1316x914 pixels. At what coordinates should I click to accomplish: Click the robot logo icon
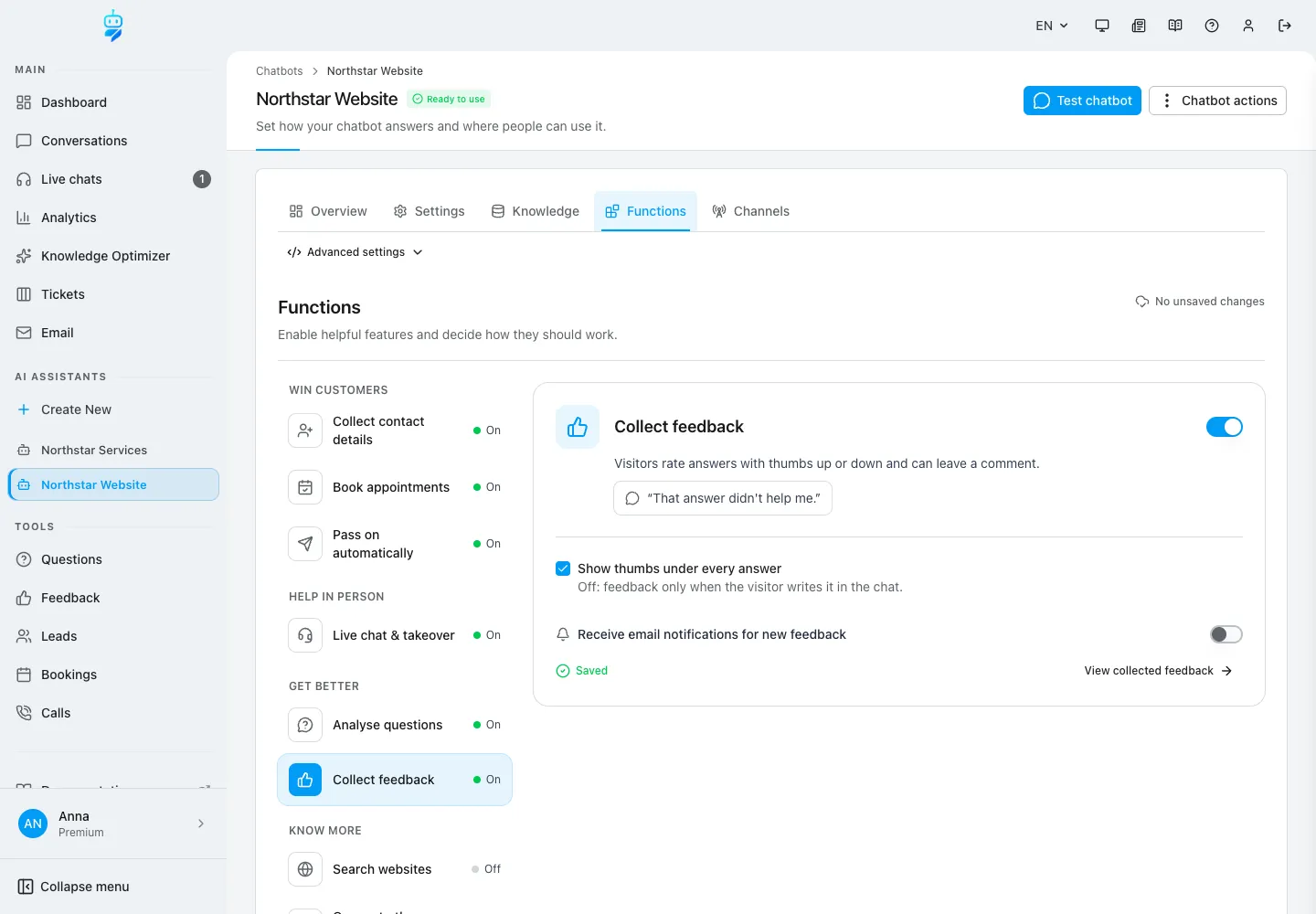pos(113,26)
